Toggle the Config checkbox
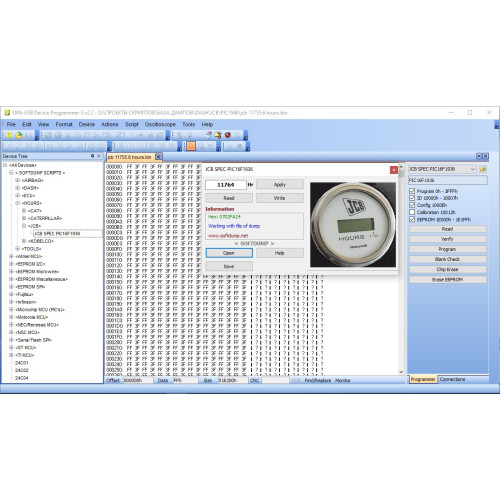500x500 pixels. pyautogui.click(x=412, y=205)
